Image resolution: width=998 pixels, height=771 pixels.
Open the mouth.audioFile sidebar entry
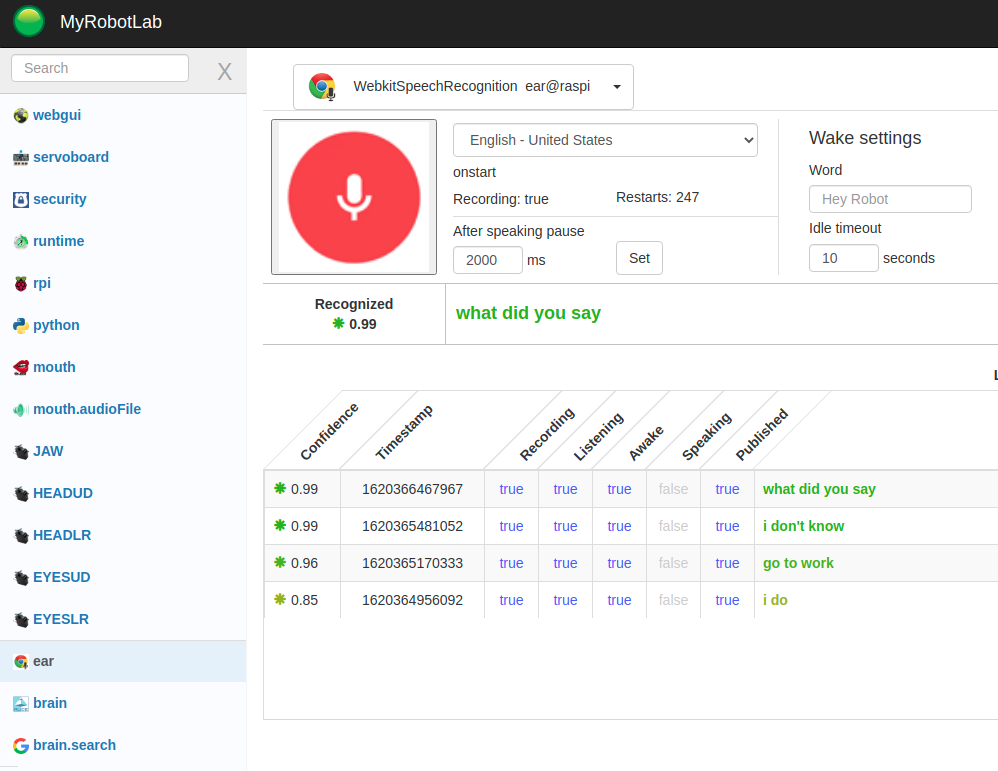coord(86,410)
